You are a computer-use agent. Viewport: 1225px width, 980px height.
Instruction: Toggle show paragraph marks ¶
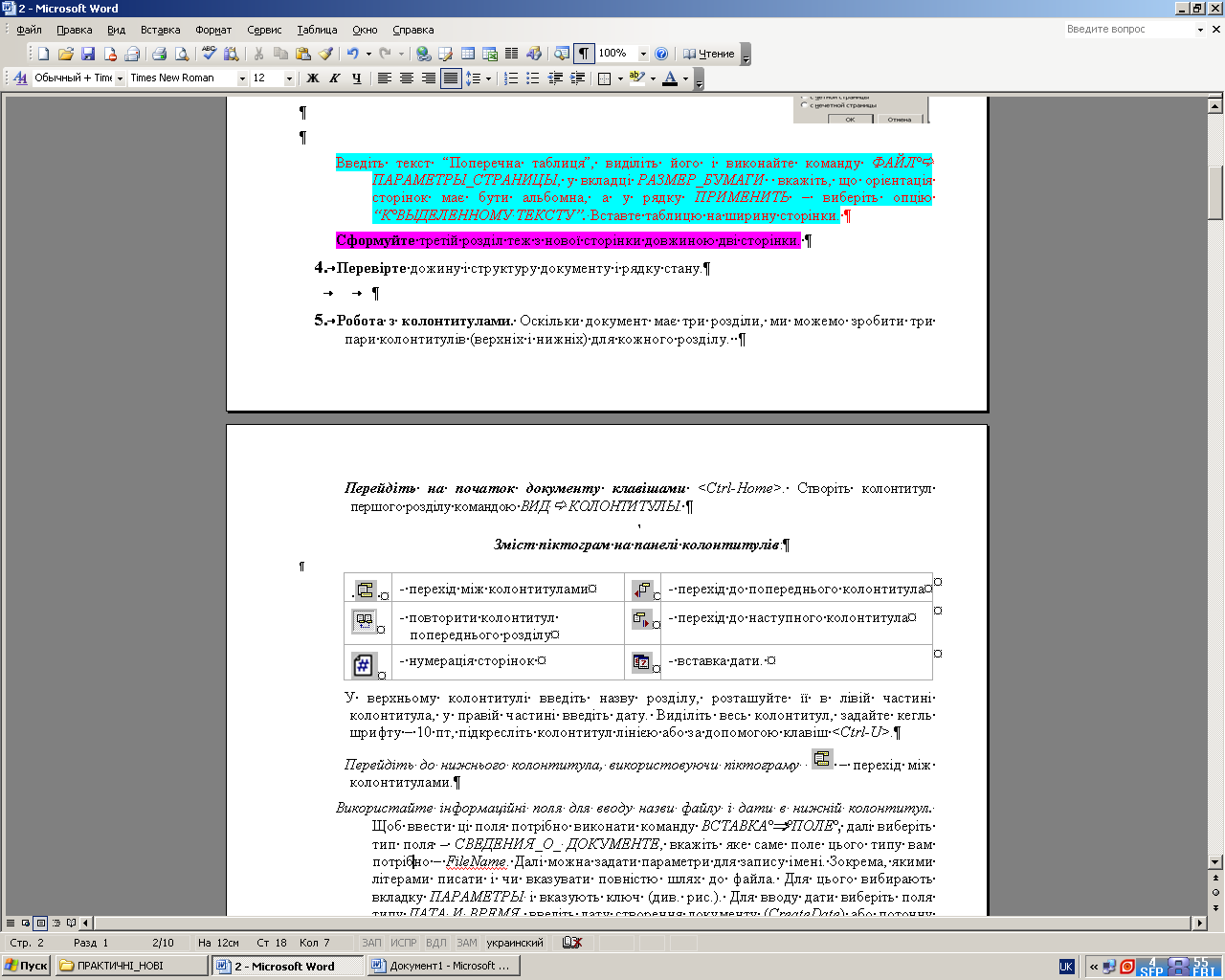click(584, 54)
